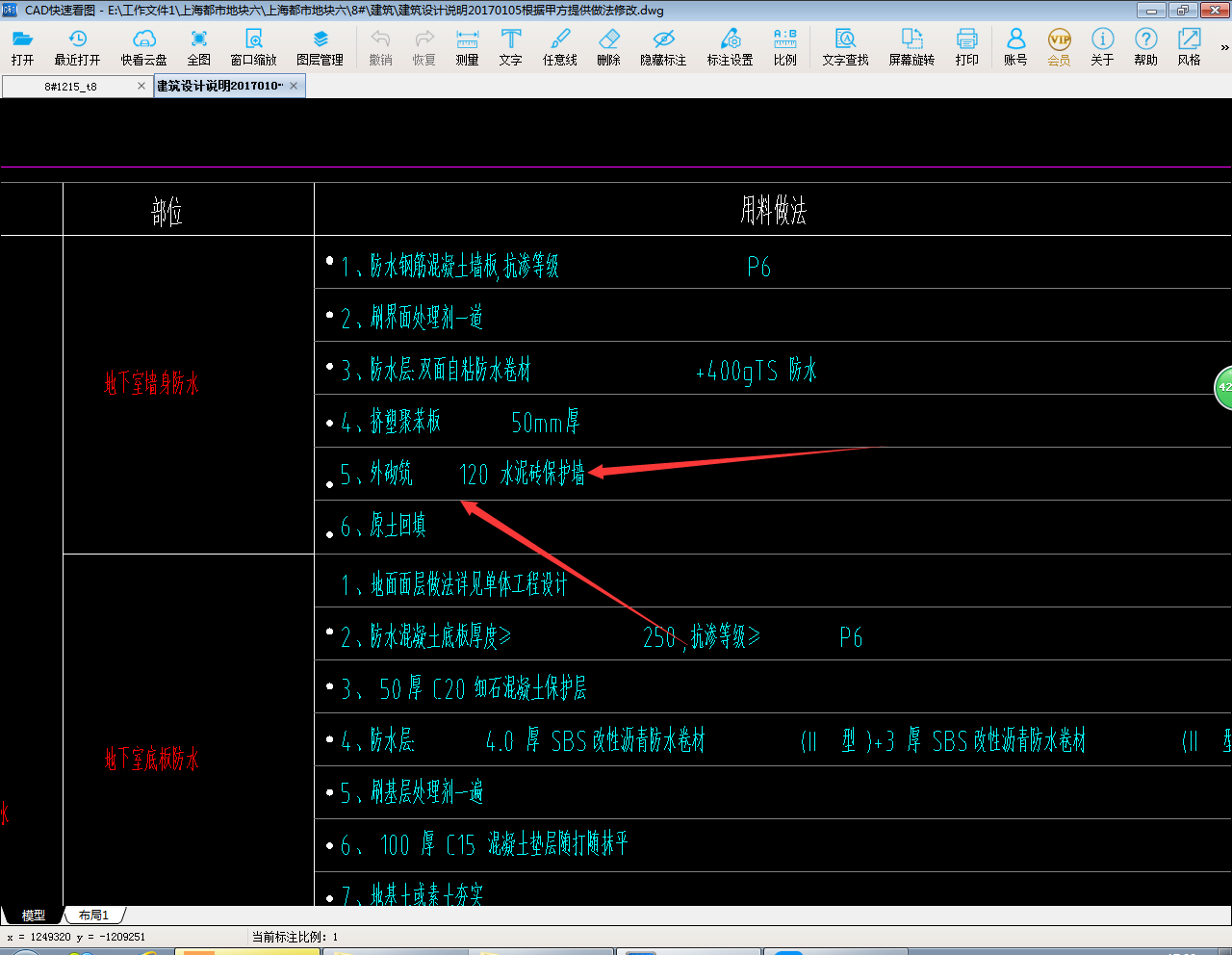Image resolution: width=1232 pixels, height=955 pixels.
Task: Open 图层管理 layer manager
Action: point(320,46)
